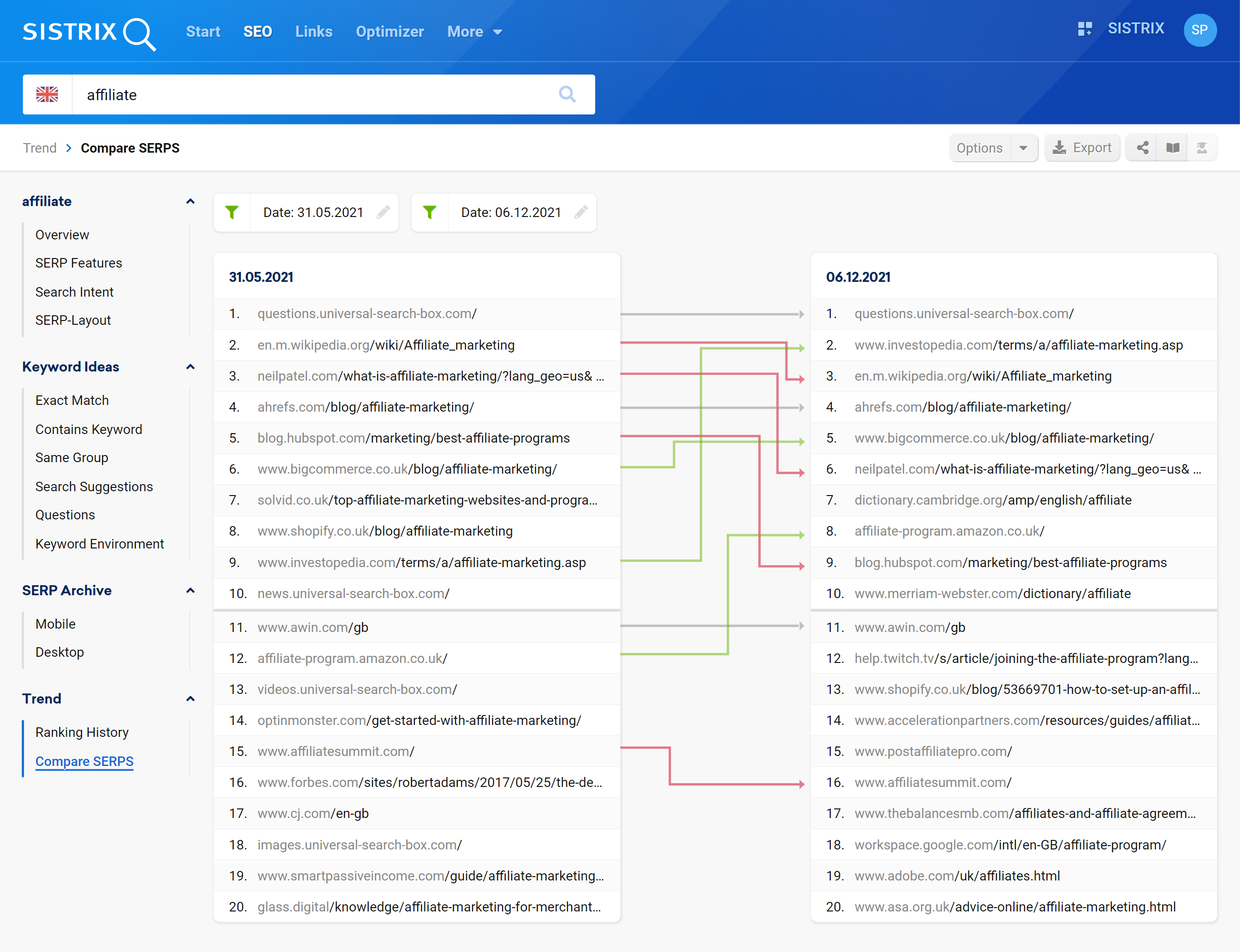Open blog.hubspot.com result in 31.05.2021 list
Viewport: 1240px width, 952px height.
pos(413,438)
